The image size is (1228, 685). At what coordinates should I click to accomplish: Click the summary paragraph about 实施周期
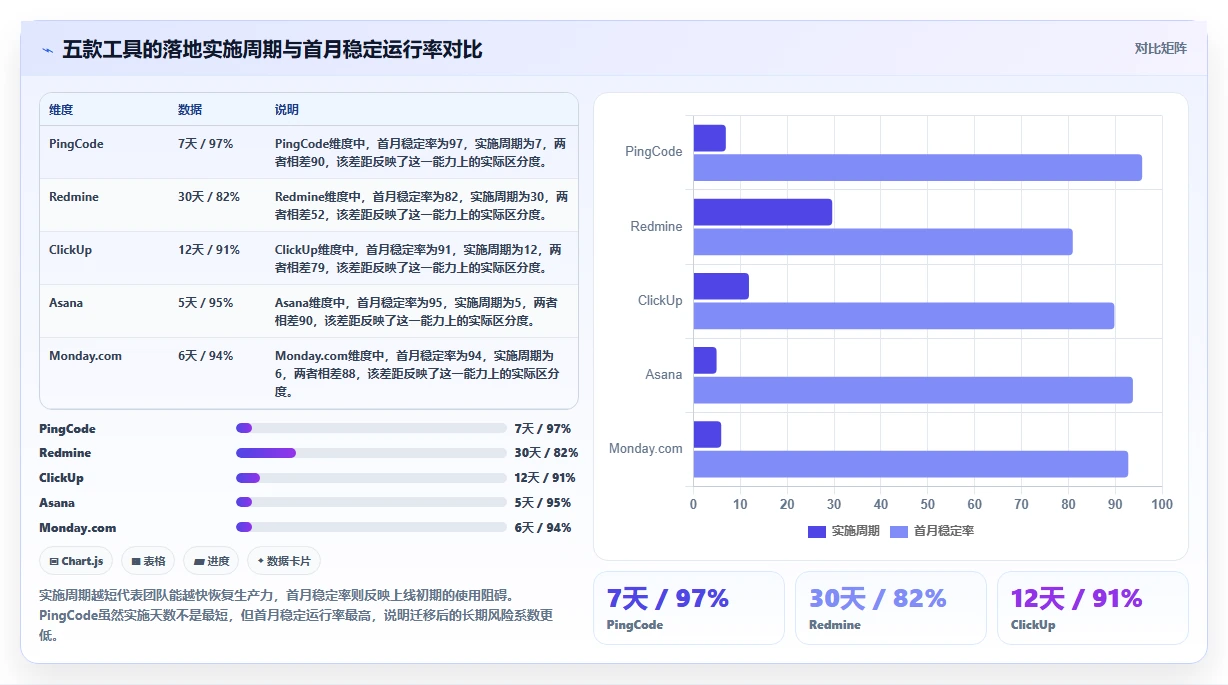[296, 615]
